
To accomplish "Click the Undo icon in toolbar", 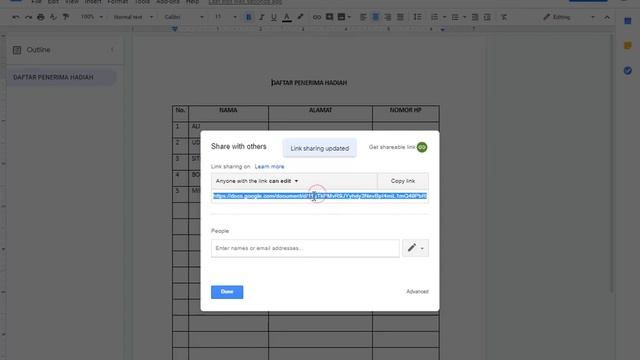I will (x=16, y=17).
